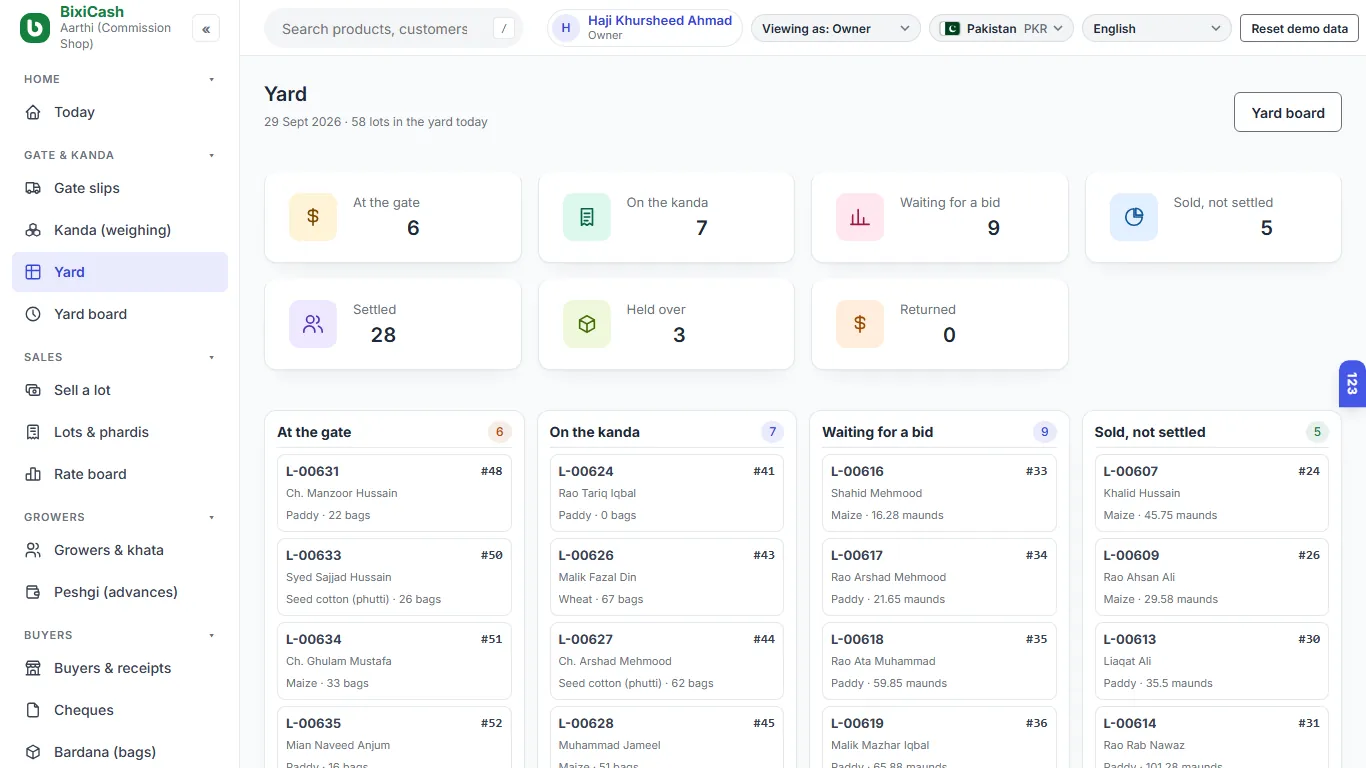This screenshot has width=1366, height=768.
Task: Open lot card L-00624 Rao Tariq Iqbal
Action: click(667, 493)
